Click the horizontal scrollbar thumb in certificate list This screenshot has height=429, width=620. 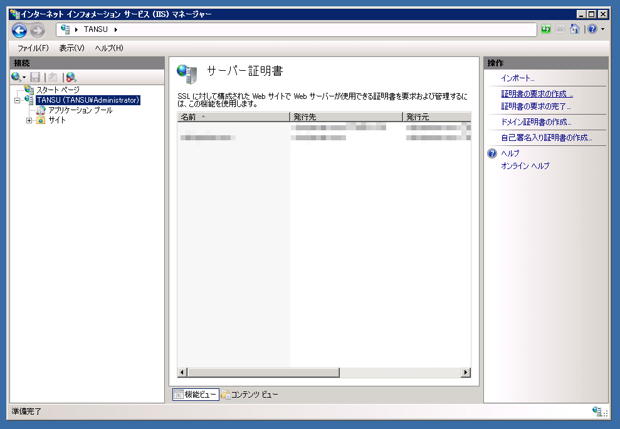[x=263, y=372]
